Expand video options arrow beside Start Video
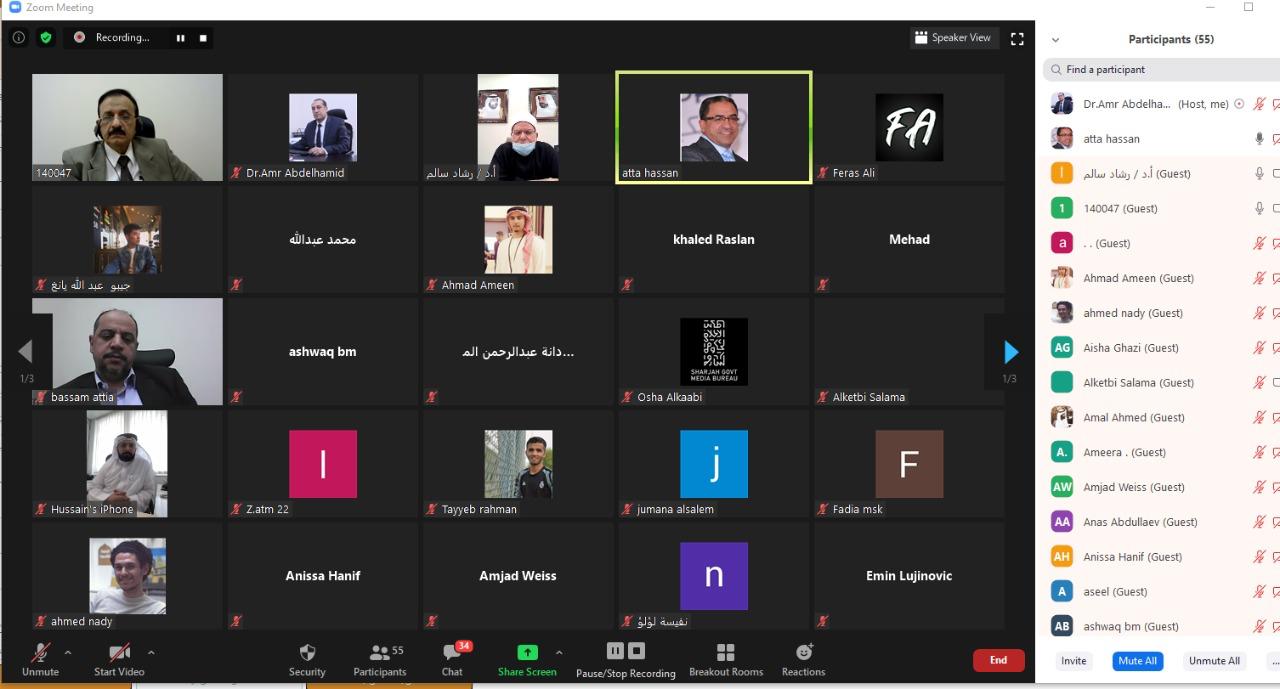Image resolution: width=1280 pixels, height=689 pixels. pos(151,652)
